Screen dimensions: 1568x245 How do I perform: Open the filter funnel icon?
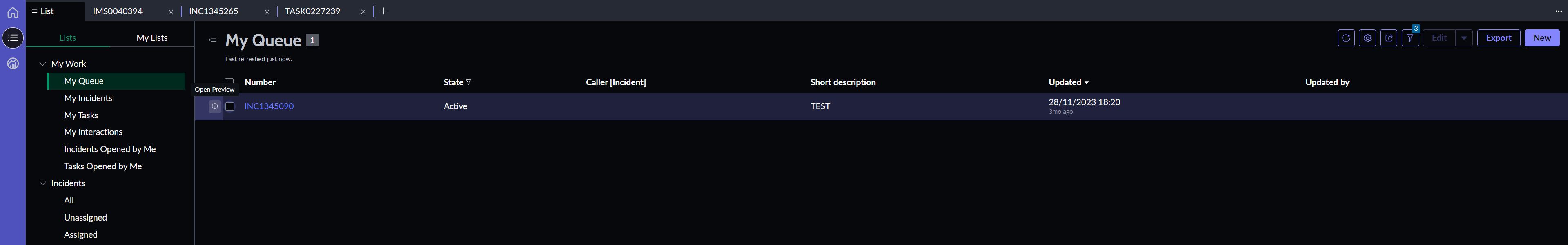(x=1410, y=38)
